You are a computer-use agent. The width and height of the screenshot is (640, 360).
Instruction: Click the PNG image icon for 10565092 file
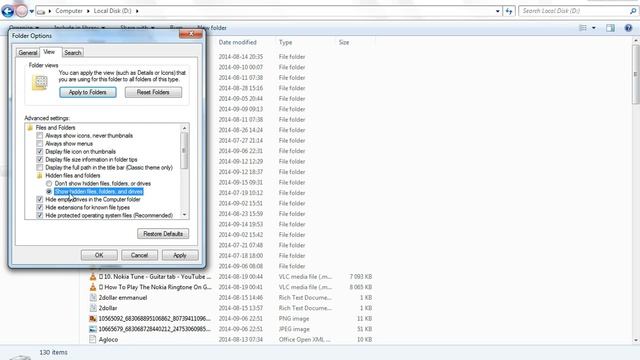coord(93,319)
